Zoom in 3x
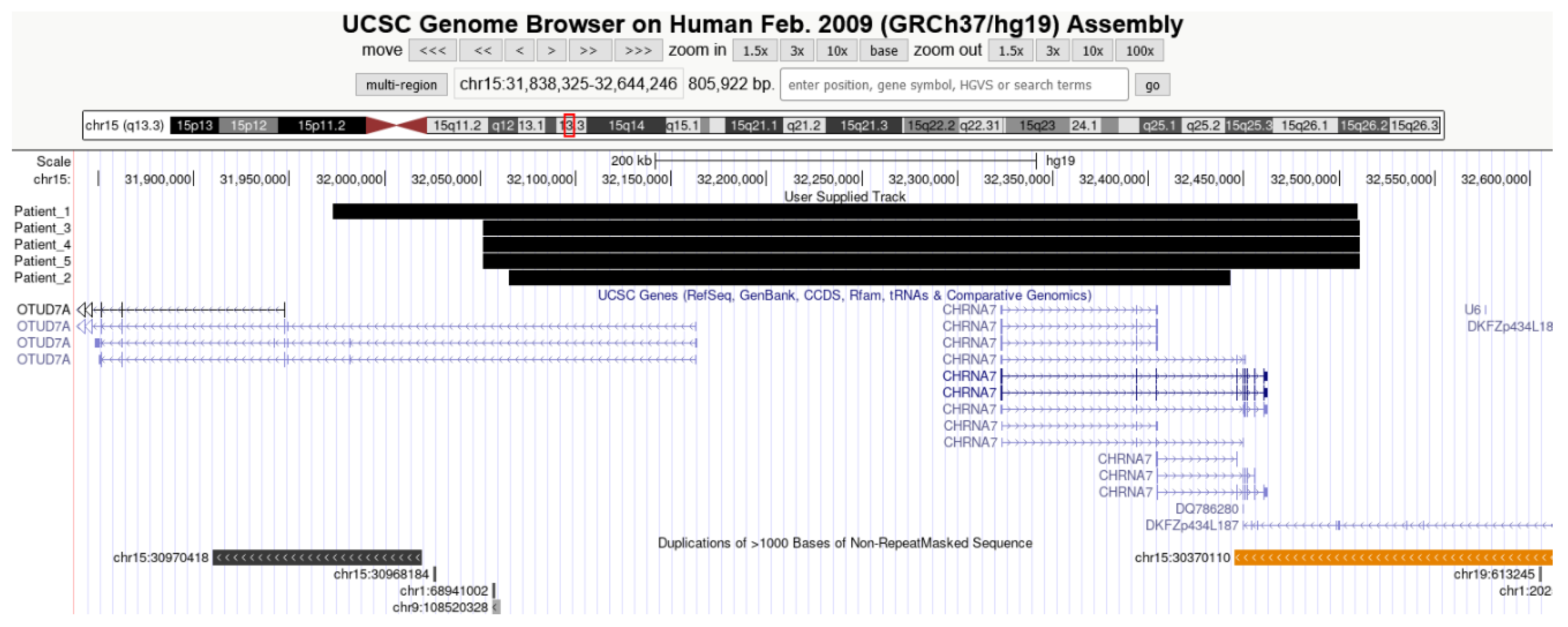The image size is (1568, 627). click(797, 51)
